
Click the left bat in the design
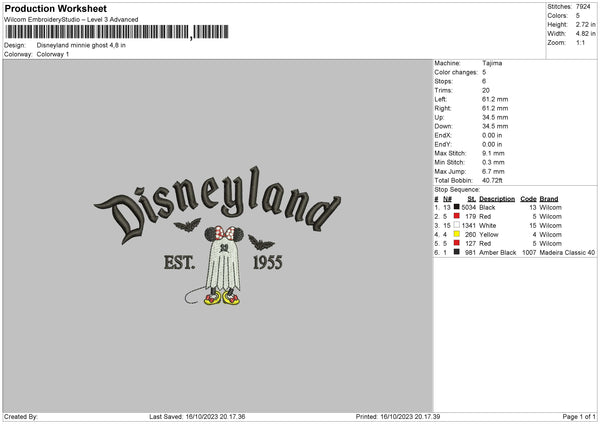188,225
